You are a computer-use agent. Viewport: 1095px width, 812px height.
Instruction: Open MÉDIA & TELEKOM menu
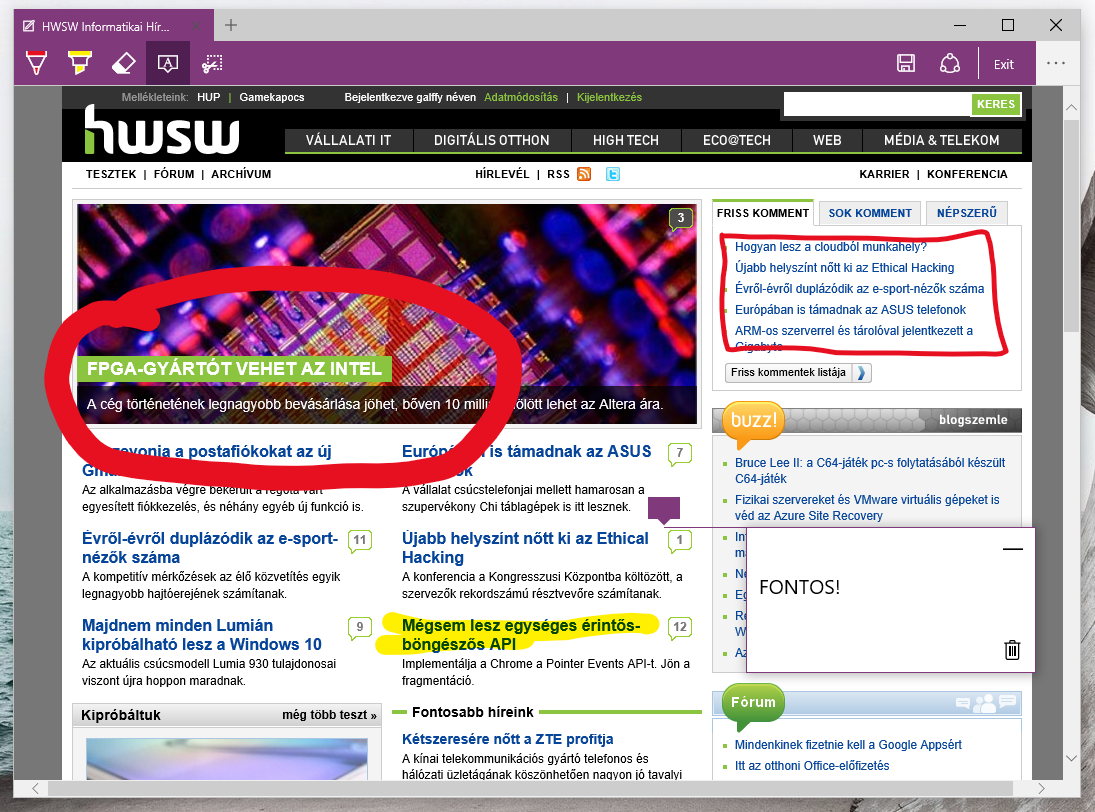pos(941,140)
